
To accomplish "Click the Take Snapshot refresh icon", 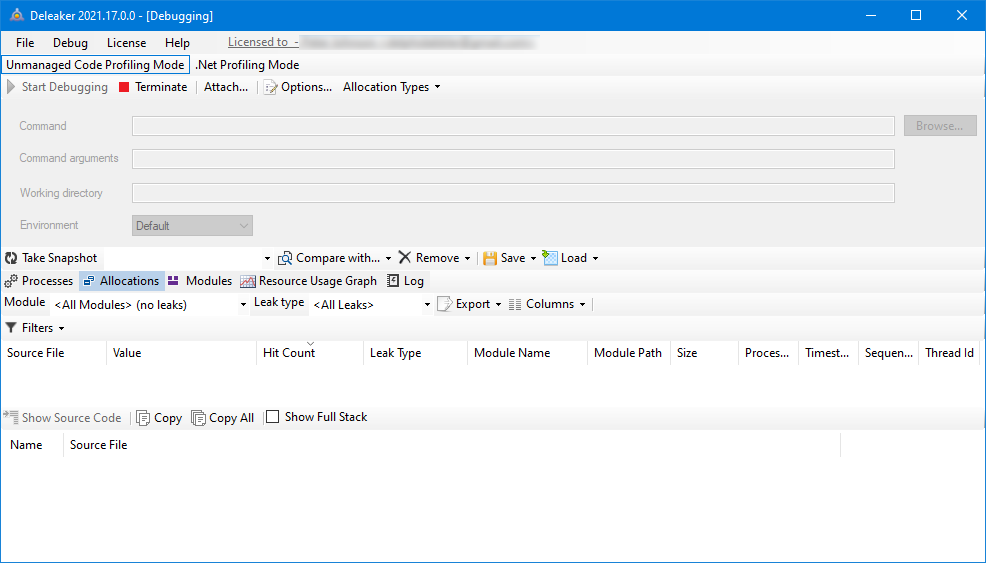I will [11, 258].
